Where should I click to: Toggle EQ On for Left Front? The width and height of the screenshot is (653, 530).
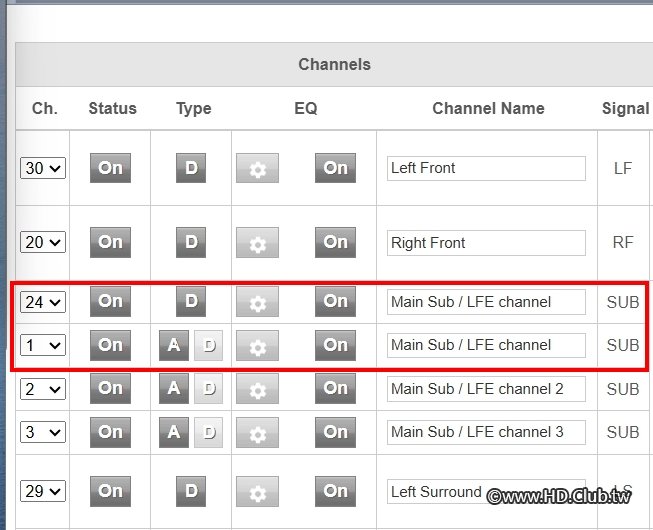pos(335,168)
